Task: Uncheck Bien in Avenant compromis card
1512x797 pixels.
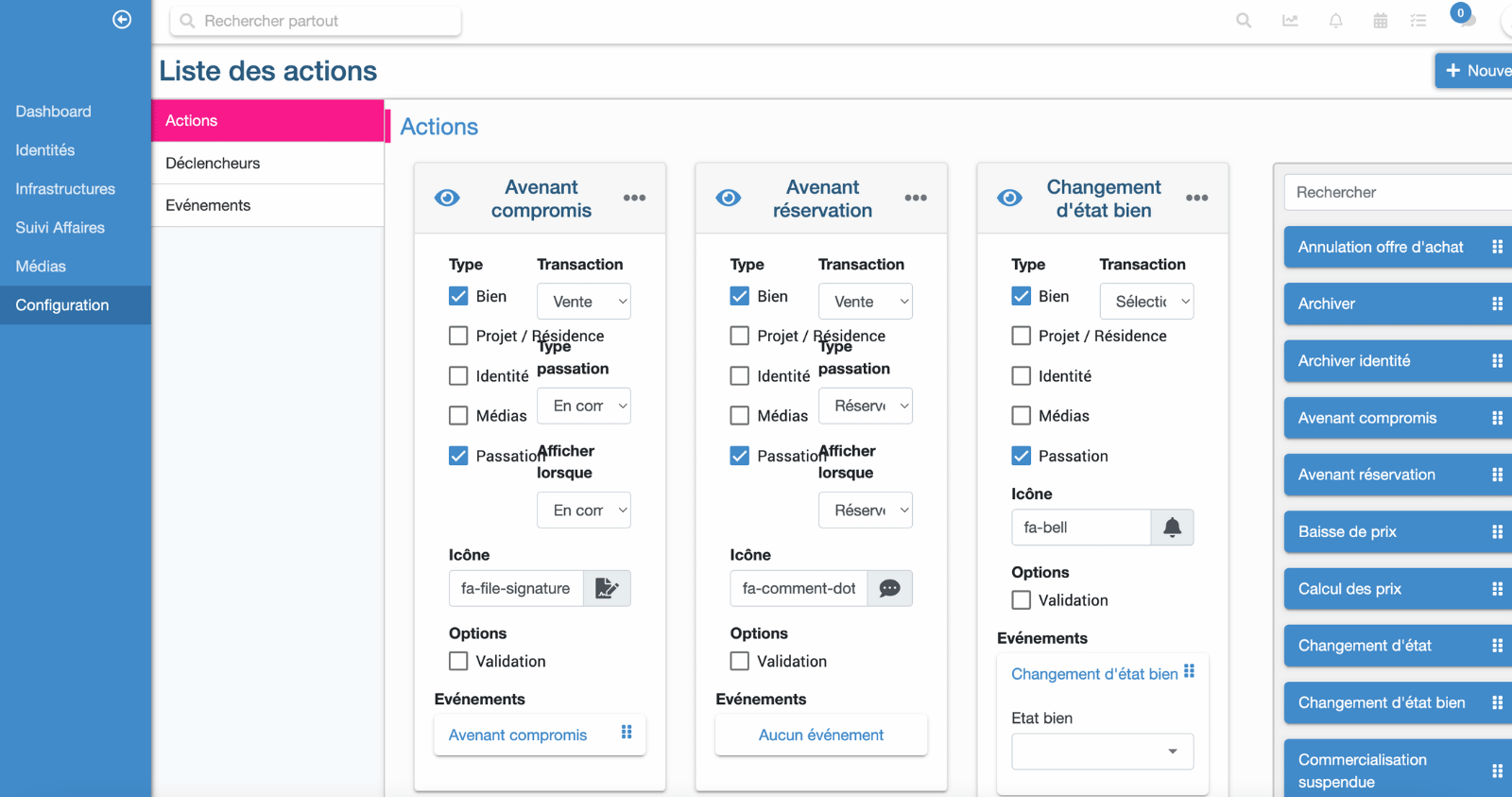Action: coord(458,296)
